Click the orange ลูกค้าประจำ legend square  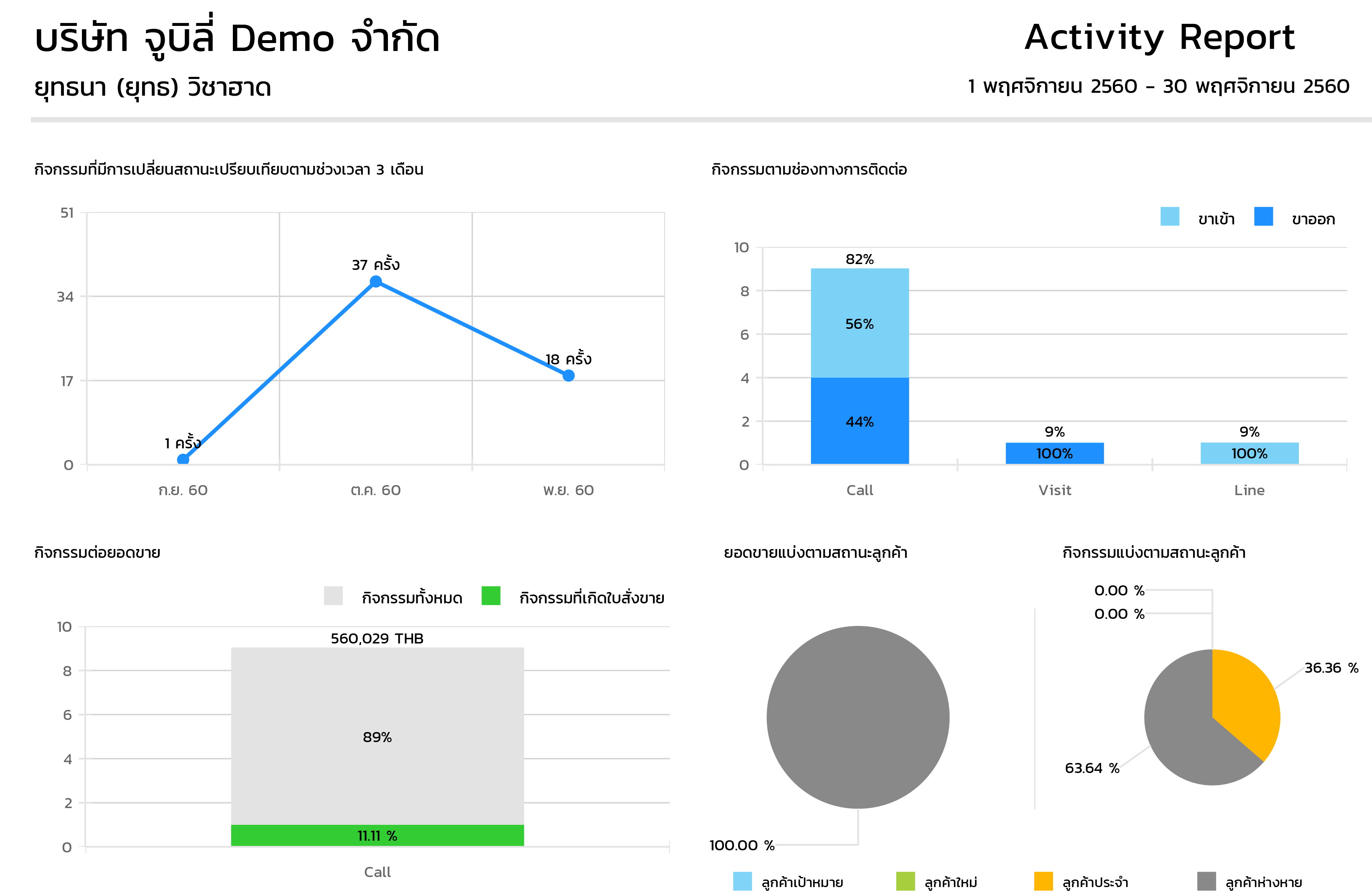(1043, 881)
